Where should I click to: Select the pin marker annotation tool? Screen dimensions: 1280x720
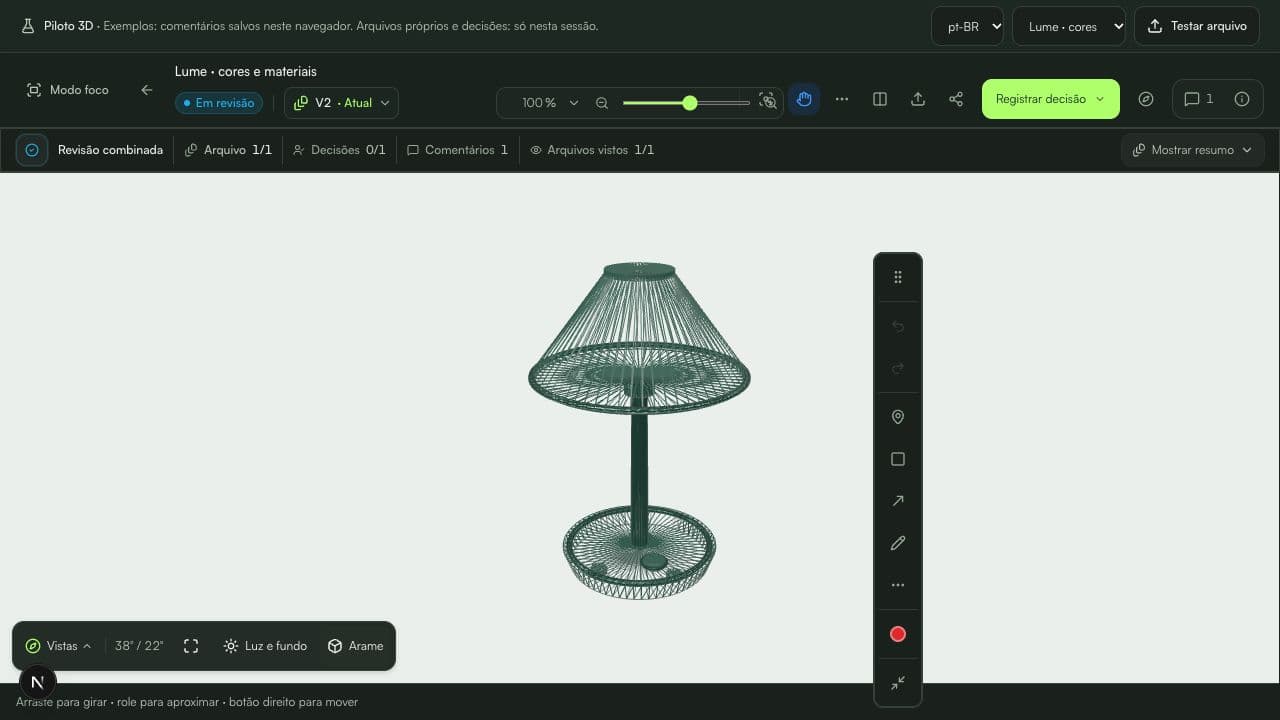point(898,417)
